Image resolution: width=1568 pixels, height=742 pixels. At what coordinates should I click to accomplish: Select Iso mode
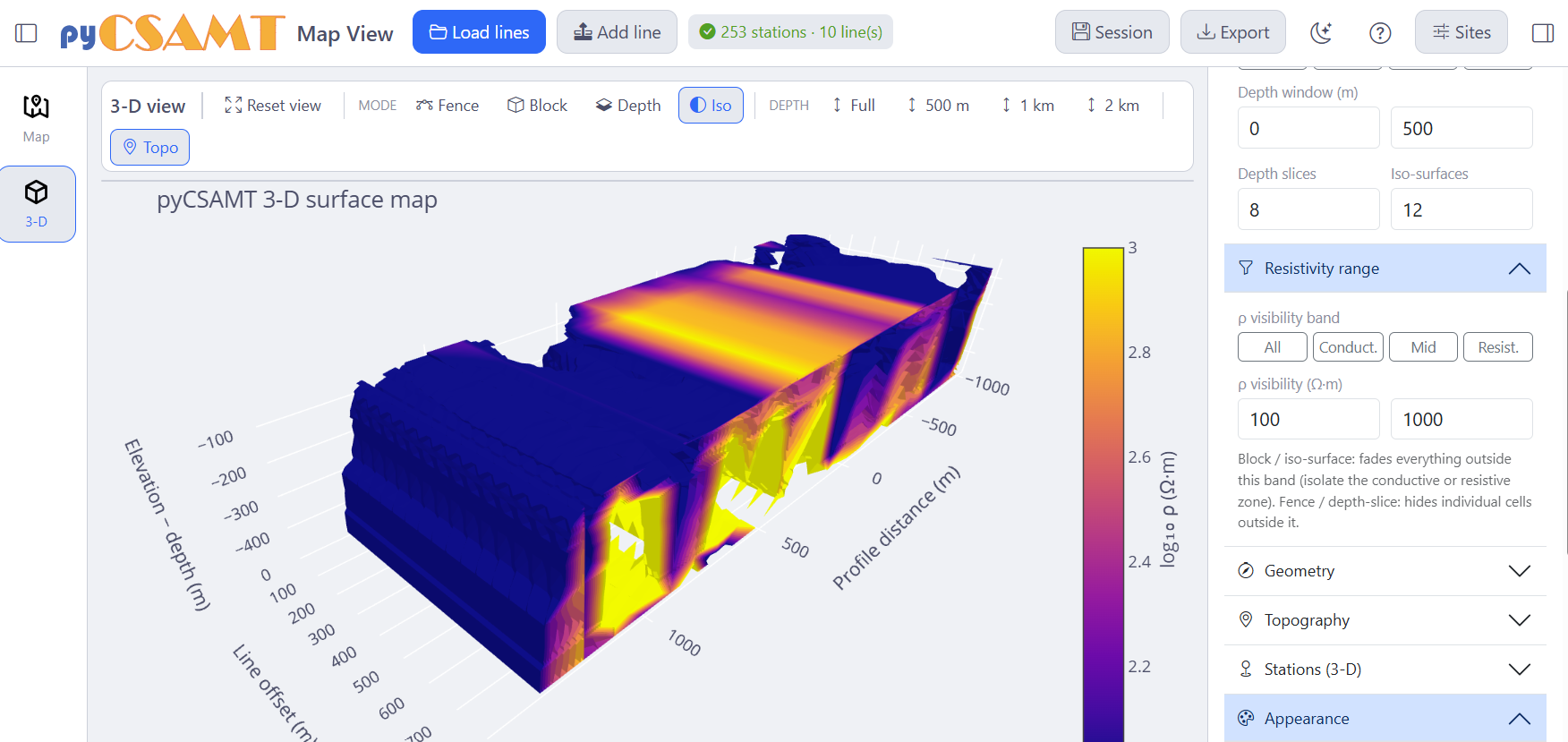point(711,106)
